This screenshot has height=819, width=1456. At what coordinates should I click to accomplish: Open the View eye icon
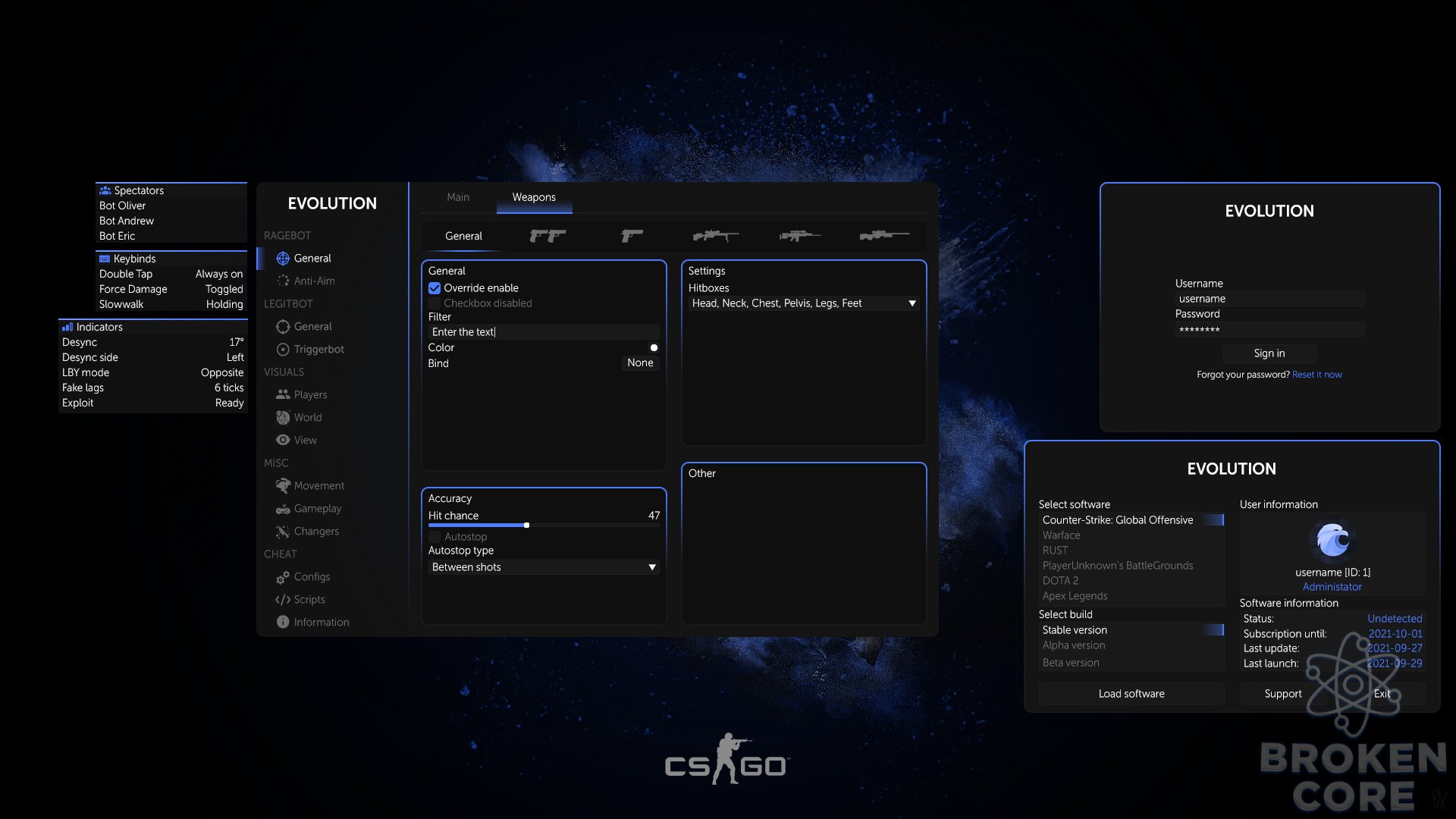[283, 440]
